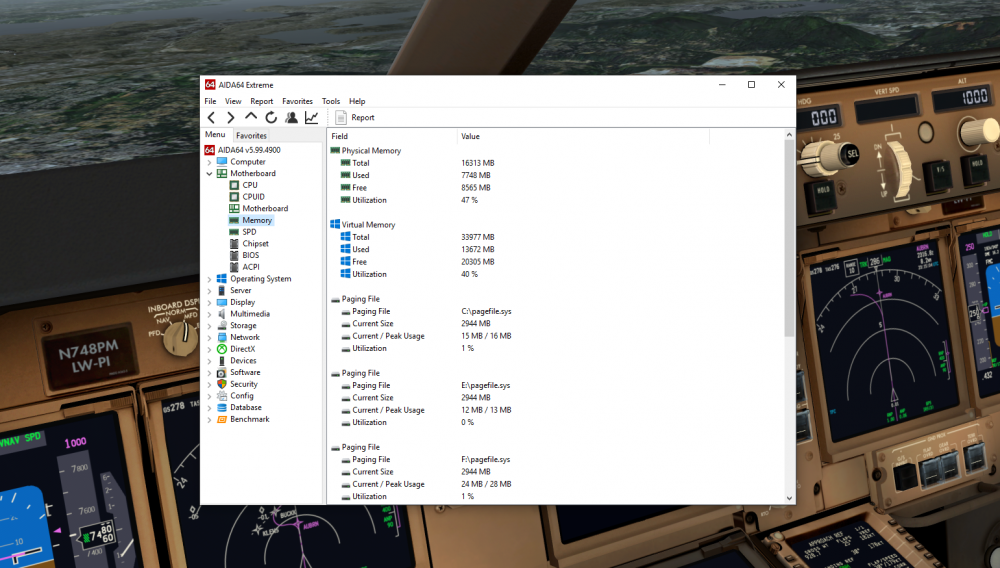Select the AIDA64 v5.99.4900 root node

point(242,150)
